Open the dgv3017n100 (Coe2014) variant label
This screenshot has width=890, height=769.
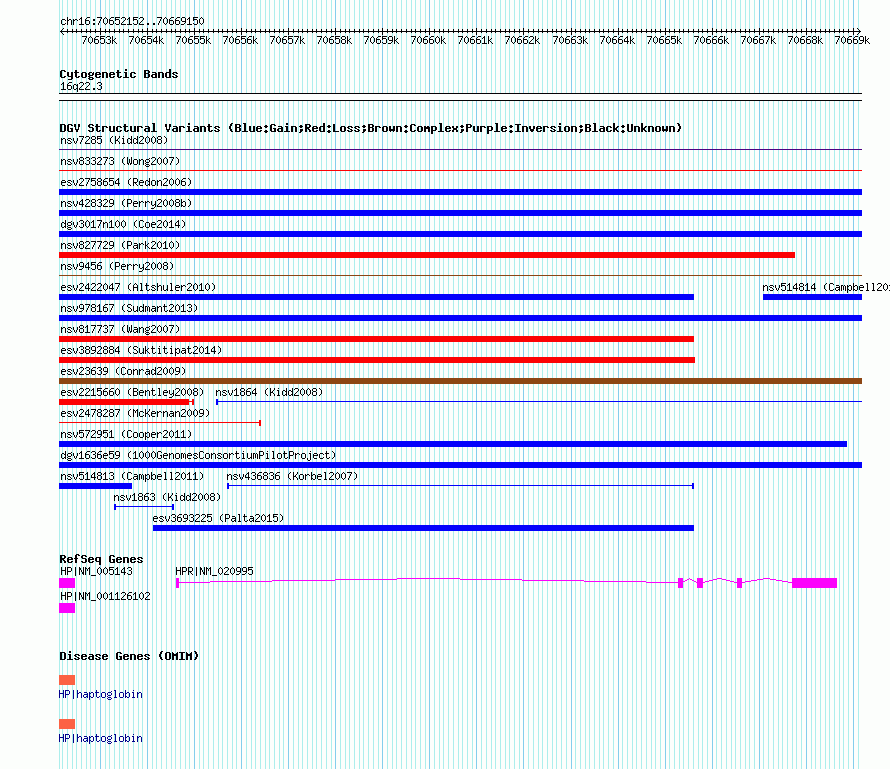click(123, 224)
